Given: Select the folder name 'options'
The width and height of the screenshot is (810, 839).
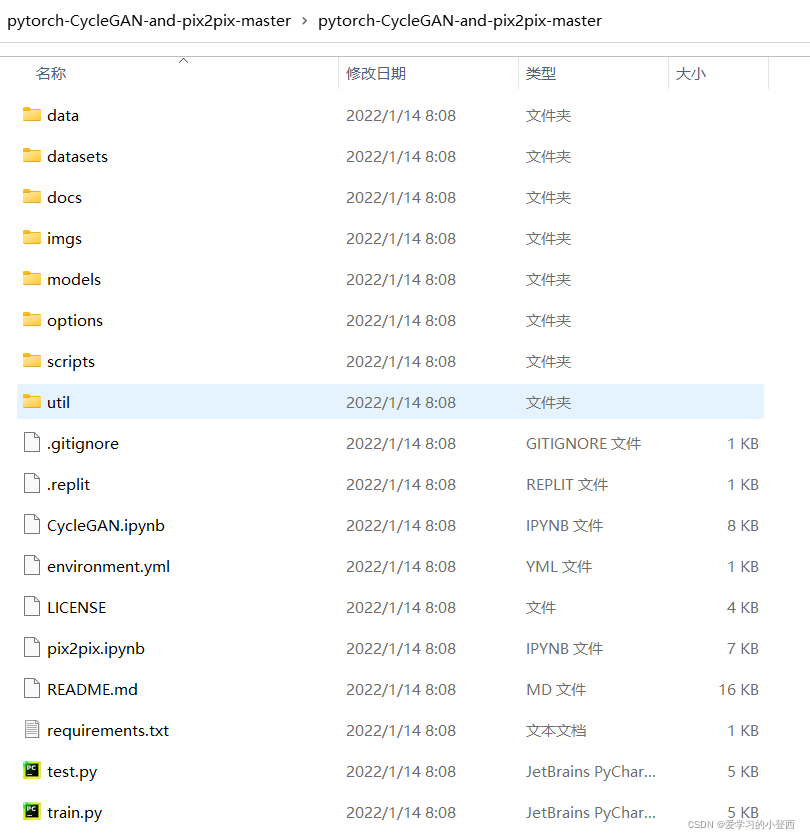Looking at the screenshot, I should 75,321.
